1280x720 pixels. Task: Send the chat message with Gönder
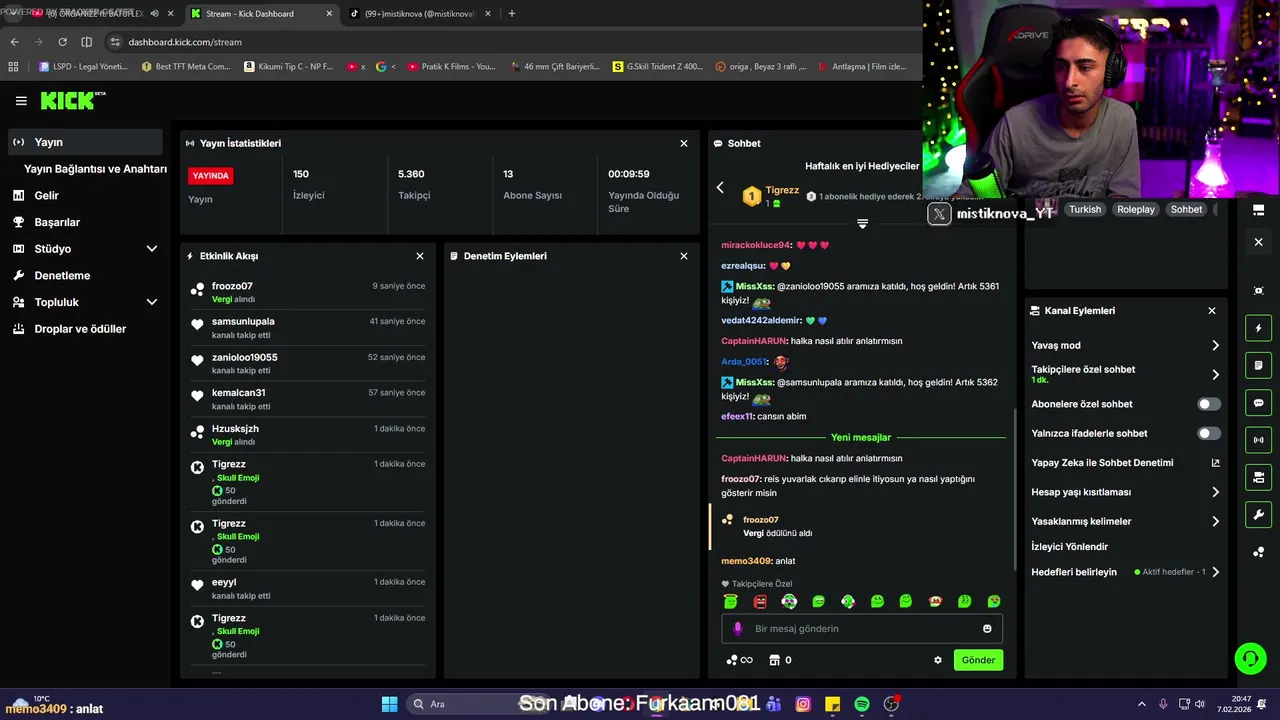tap(978, 660)
